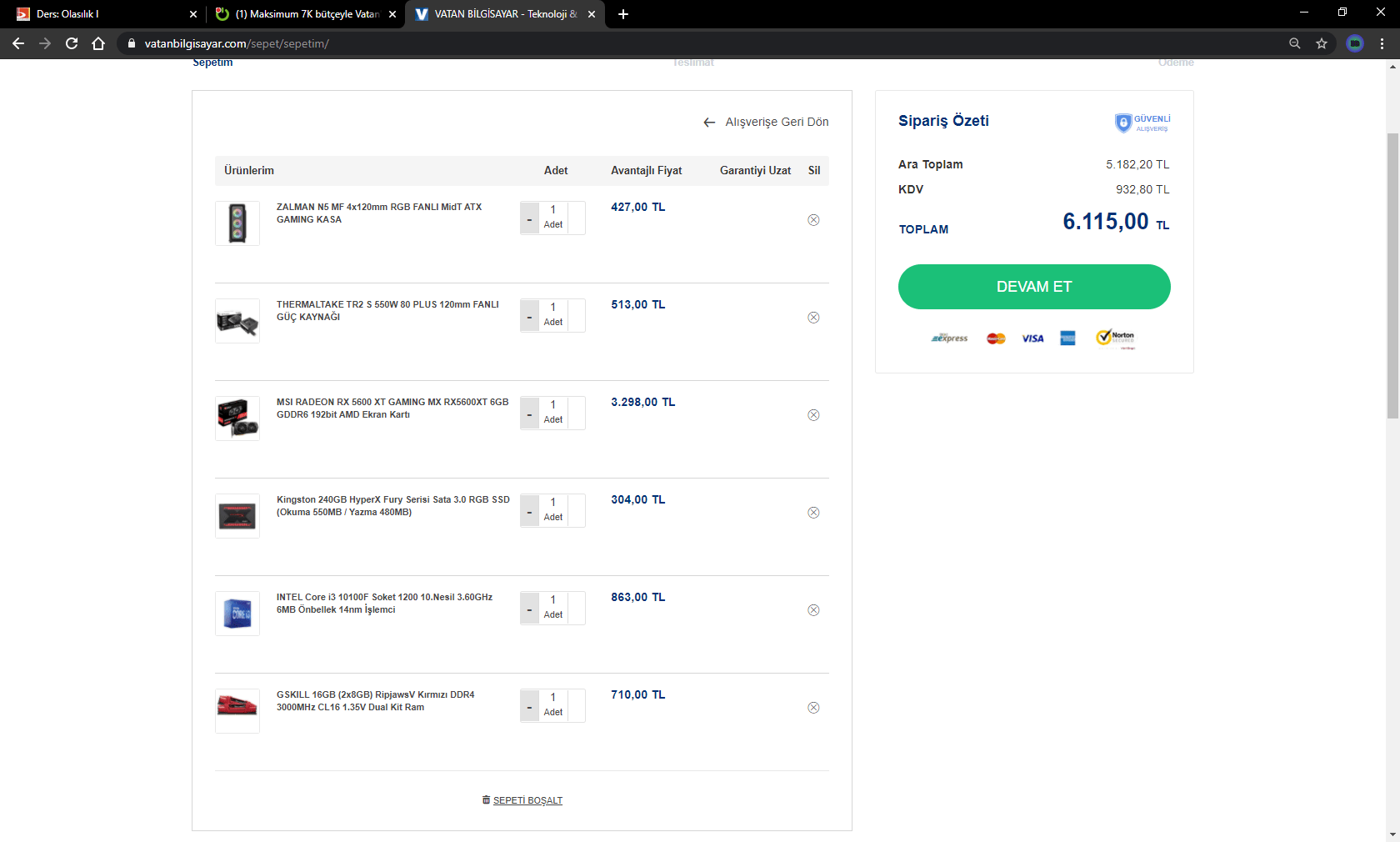Click the ZALMAN case product thumbnail
1400x842 pixels.
click(x=237, y=223)
